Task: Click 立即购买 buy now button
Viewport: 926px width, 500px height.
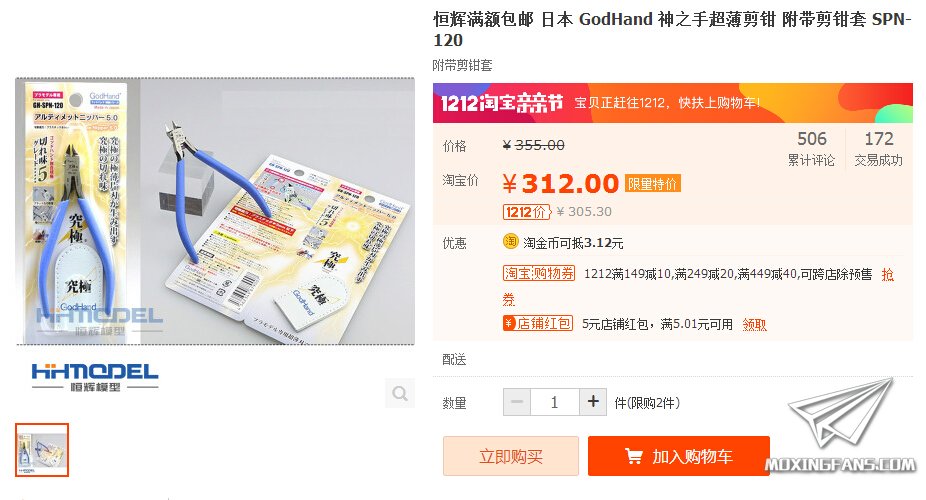Action: (511, 456)
